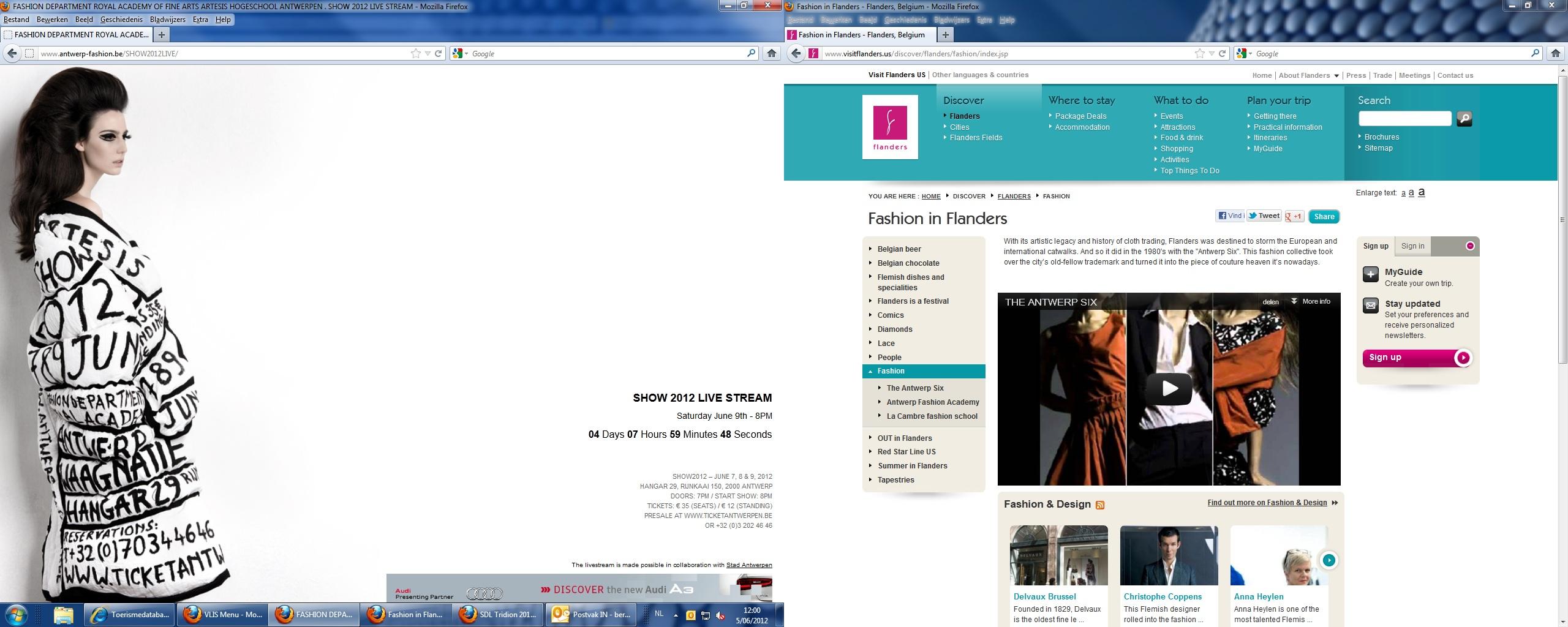
Task: Select medium Enlarge text size
Action: 1411,193
